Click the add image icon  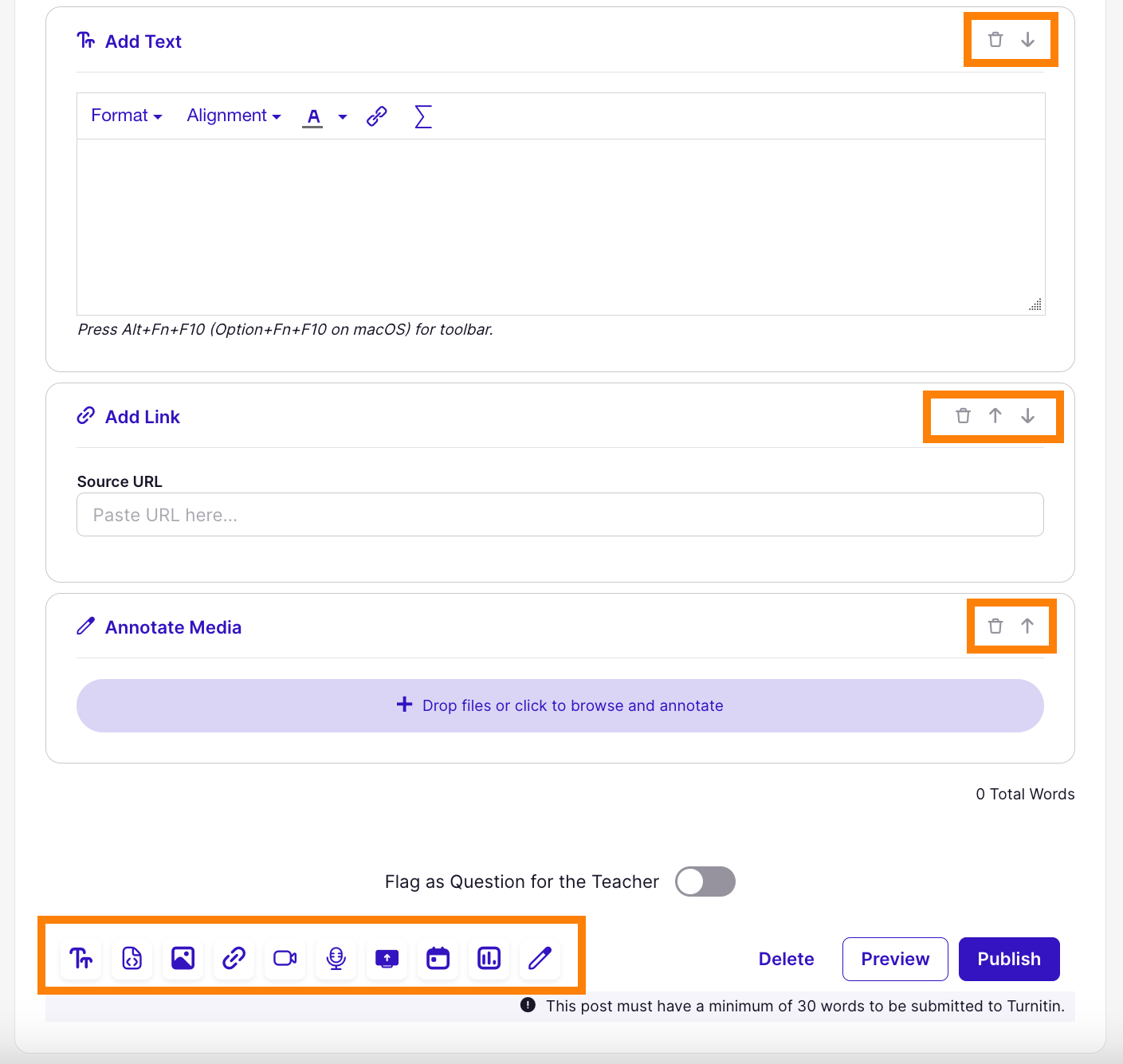pos(183,958)
